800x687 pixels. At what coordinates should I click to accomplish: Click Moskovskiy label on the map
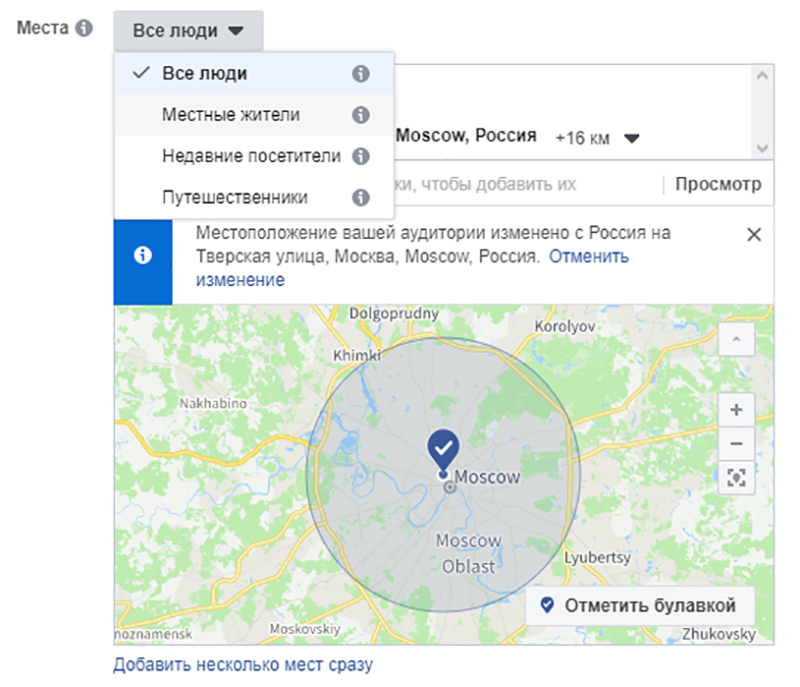coord(305,629)
